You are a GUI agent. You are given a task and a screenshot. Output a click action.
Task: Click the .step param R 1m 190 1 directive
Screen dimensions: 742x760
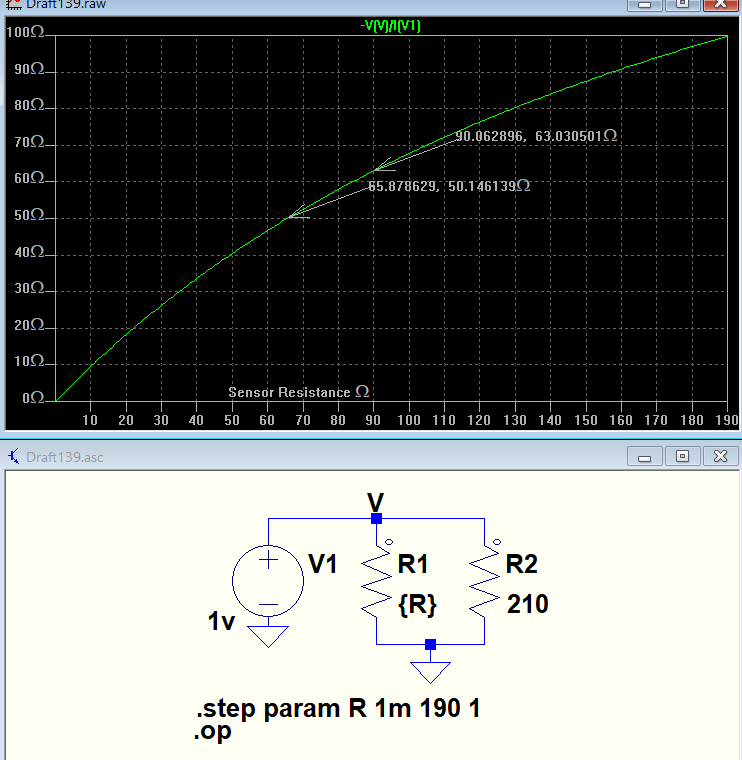pos(338,709)
